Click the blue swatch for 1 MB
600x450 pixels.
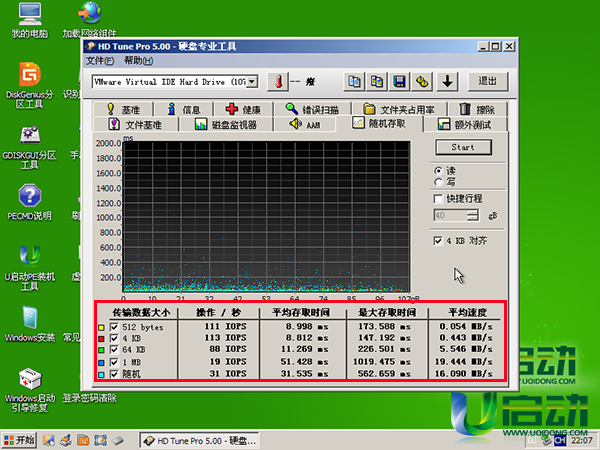[101, 363]
